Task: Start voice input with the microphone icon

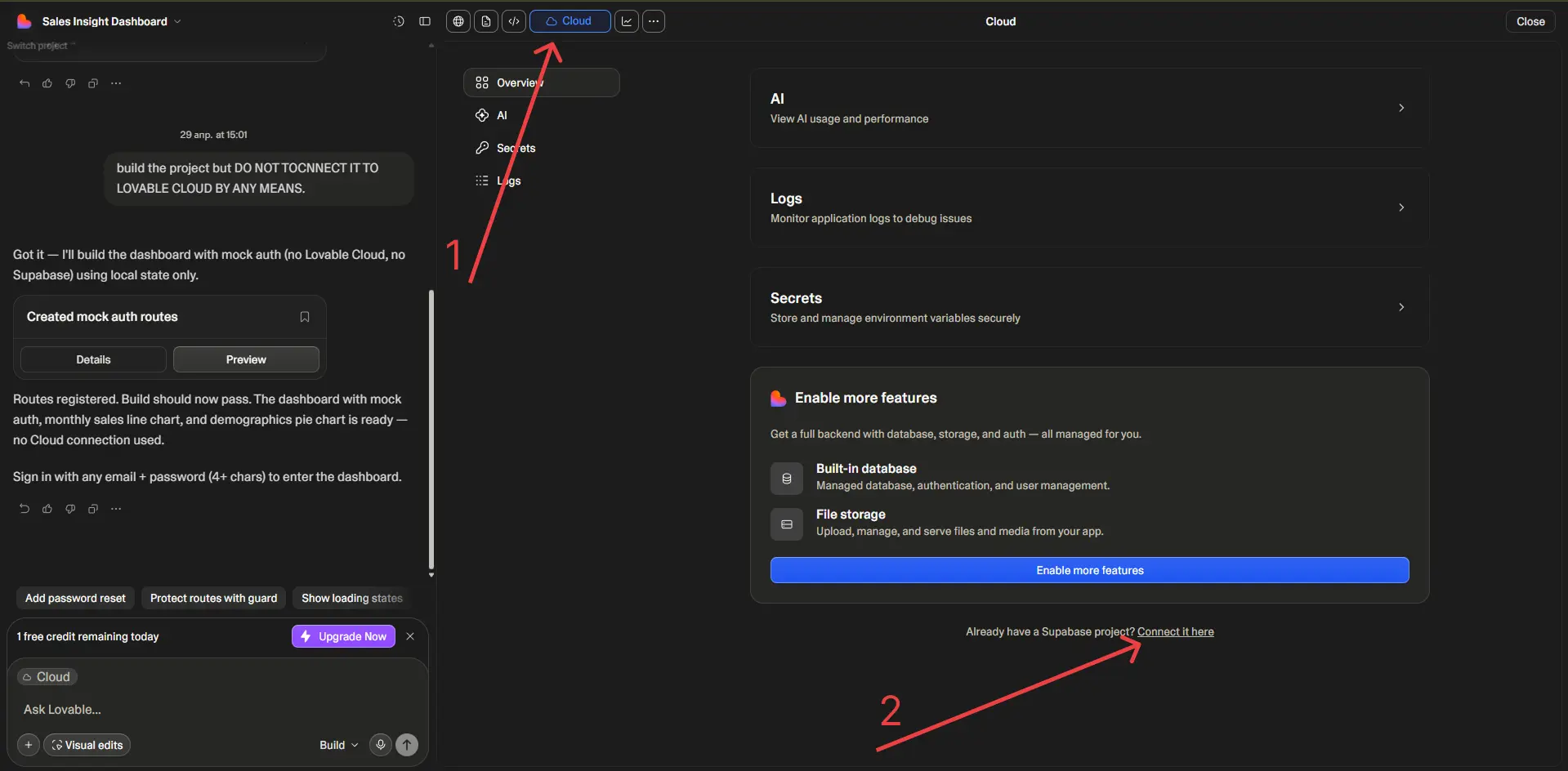Action: [x=379, y=745]
